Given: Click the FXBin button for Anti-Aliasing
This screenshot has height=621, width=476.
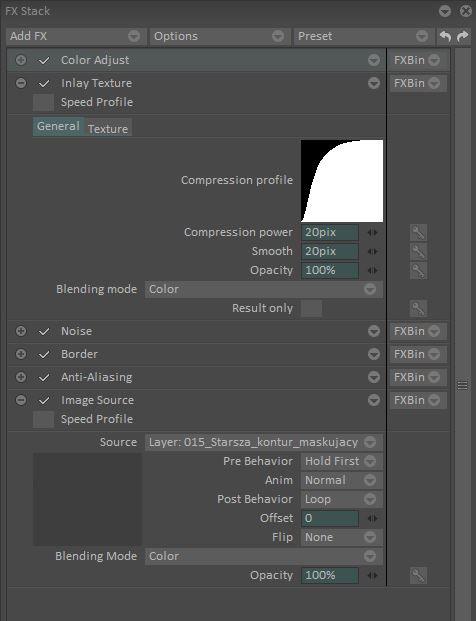Looking at the screenshot, I should point(417,377).
